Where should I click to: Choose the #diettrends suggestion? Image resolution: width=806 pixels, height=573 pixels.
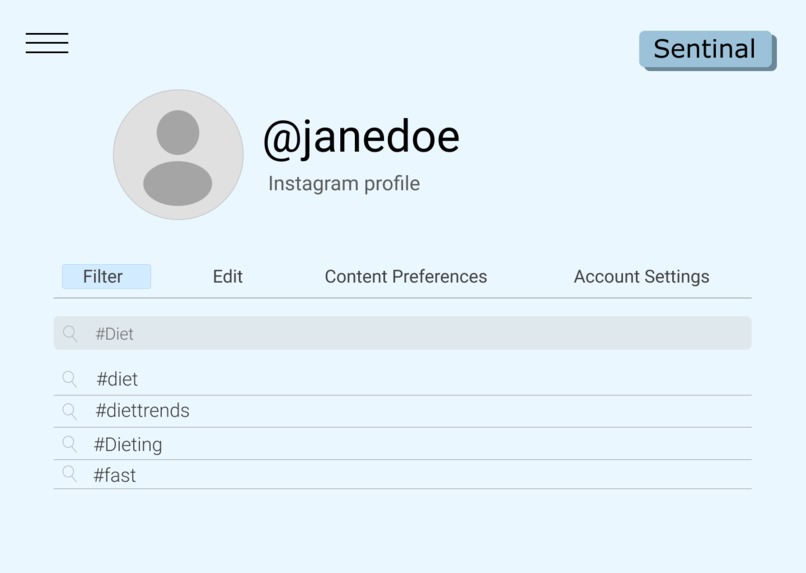coord(402,411)
